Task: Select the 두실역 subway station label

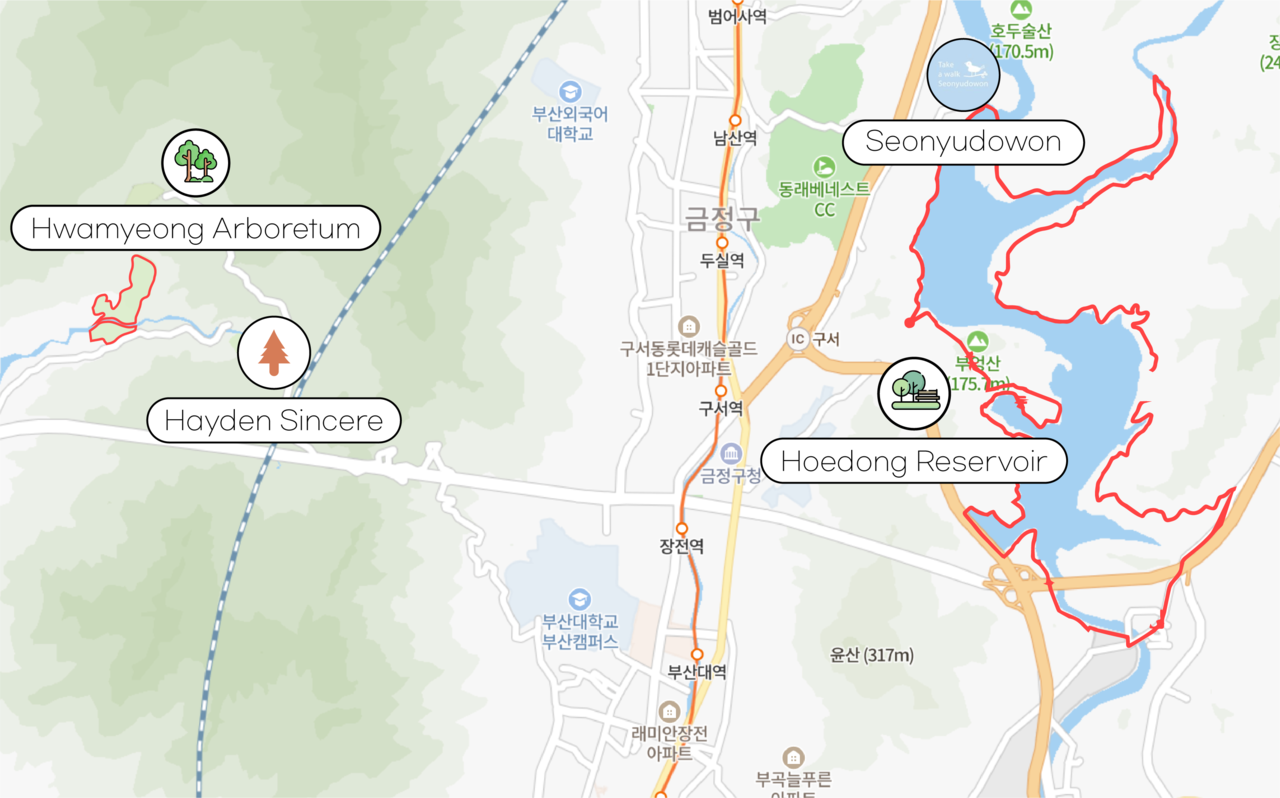Action: (722, 260)
